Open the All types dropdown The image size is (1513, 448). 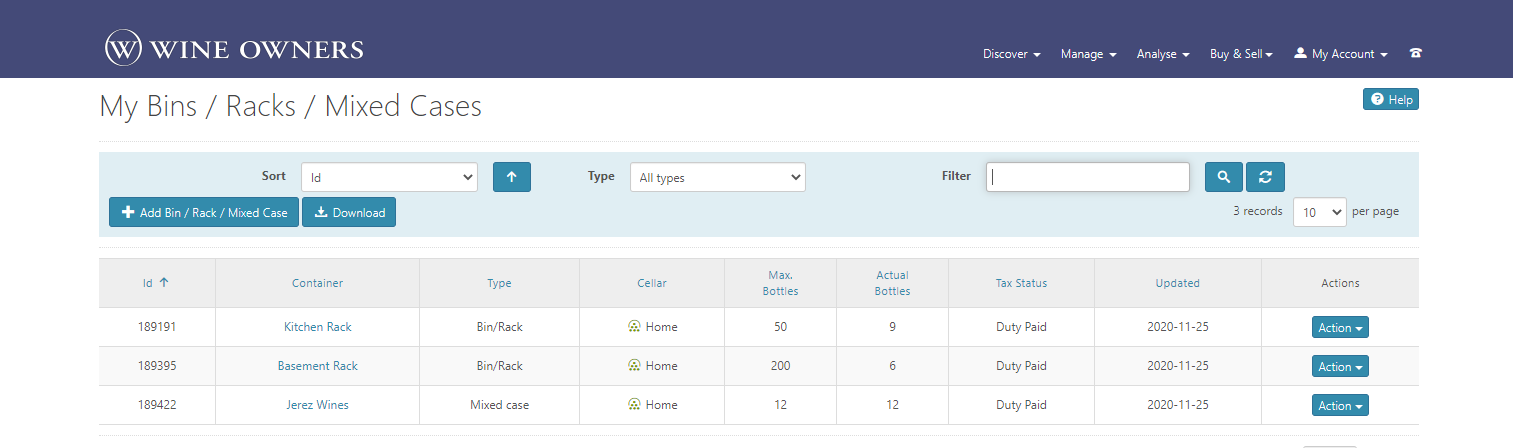pos(717,177)
